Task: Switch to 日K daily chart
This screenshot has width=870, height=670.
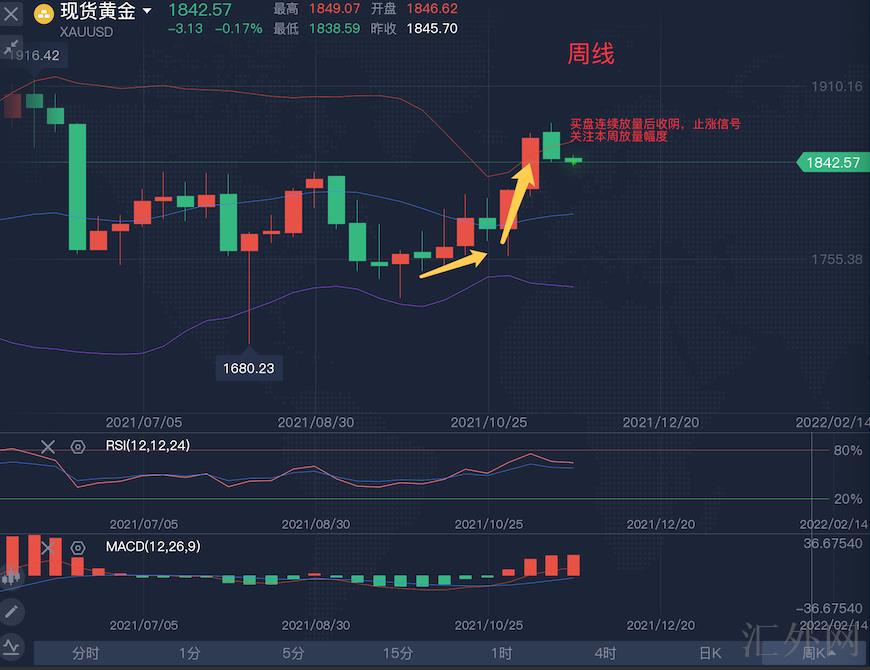Action: coord(709,653)
